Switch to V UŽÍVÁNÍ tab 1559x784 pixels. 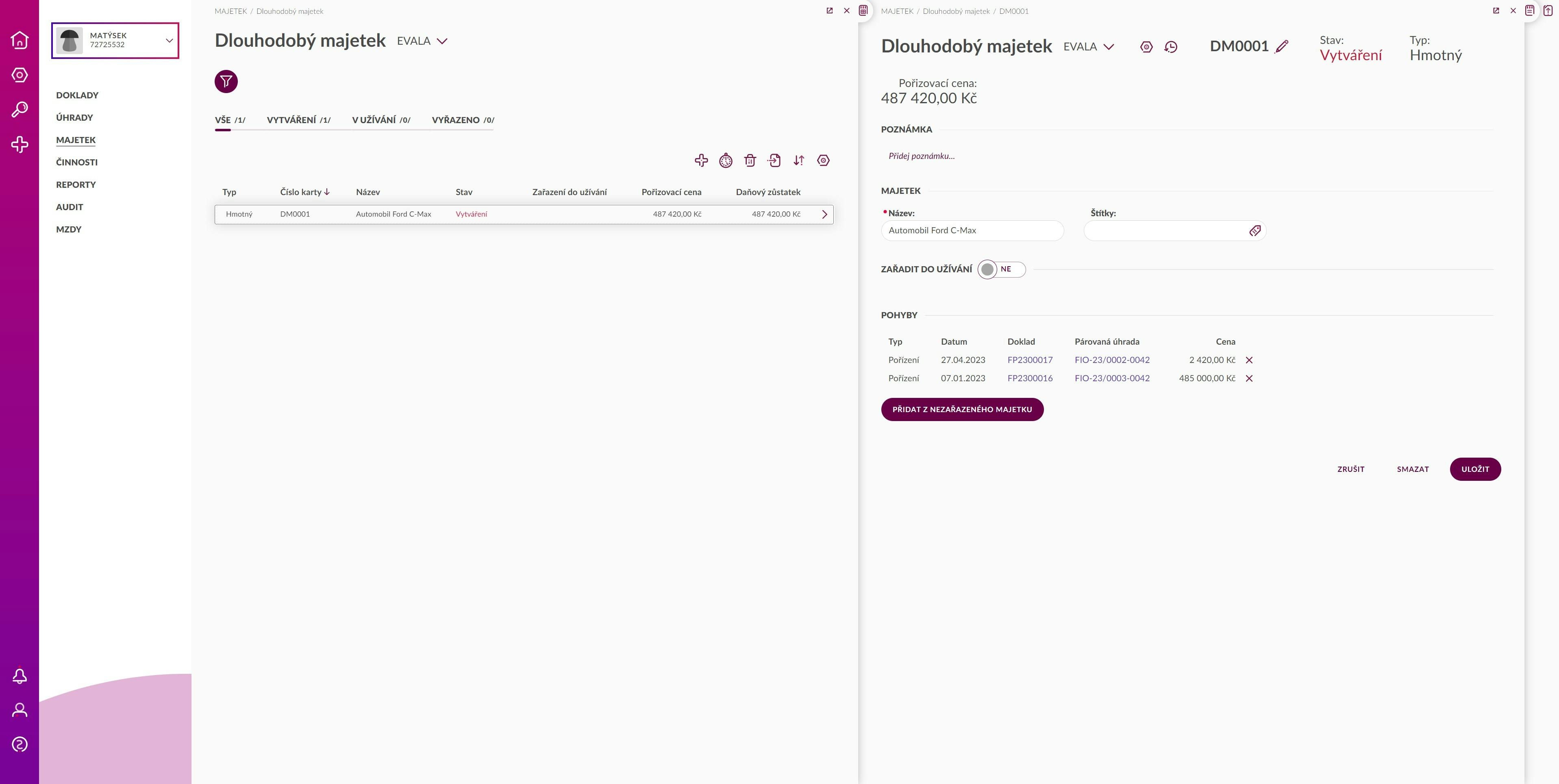click(x=381, y=120)
